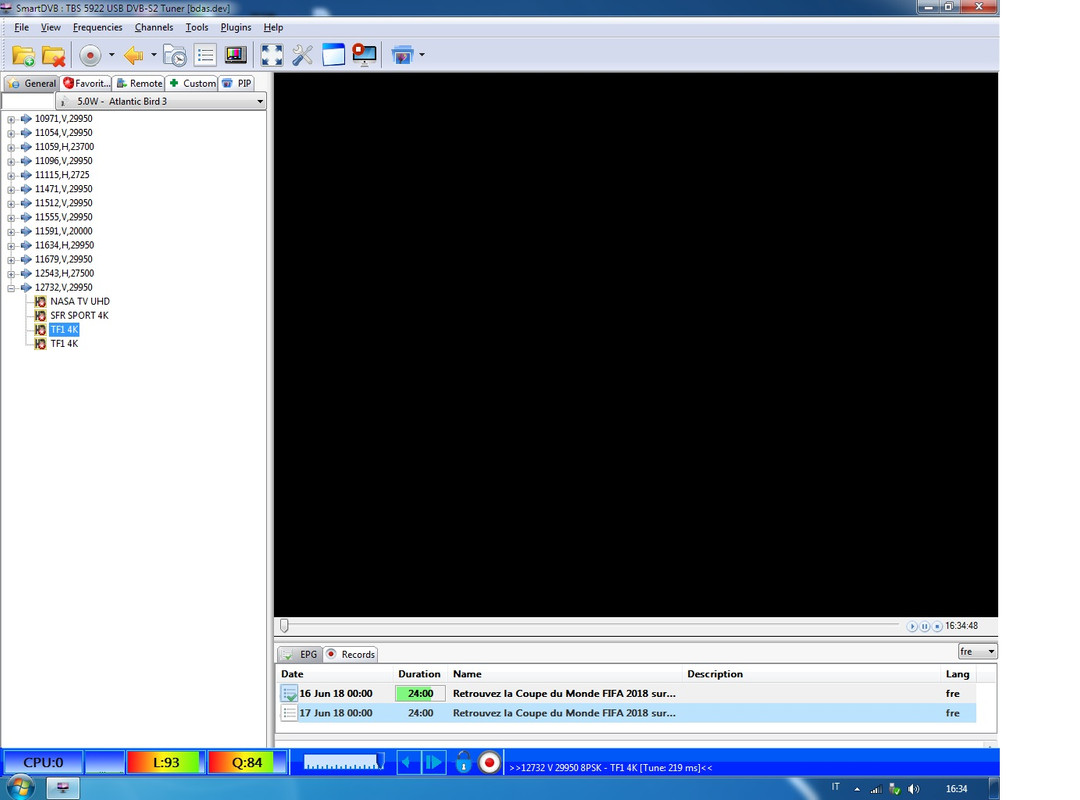Open settings with the wrench-screwdriver icon
1080x800 pixels.
[302, 55]
